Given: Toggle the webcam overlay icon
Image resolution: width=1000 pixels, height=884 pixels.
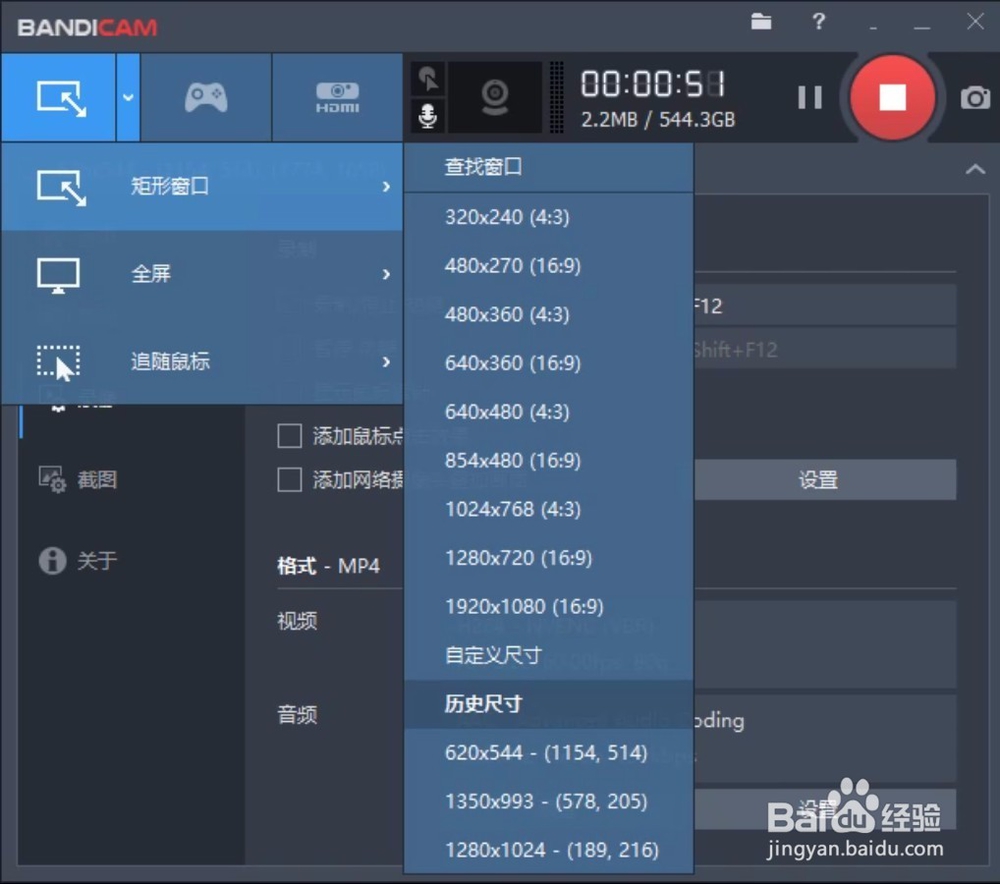Looking at the screenshot, I should (x=495, y=98).
